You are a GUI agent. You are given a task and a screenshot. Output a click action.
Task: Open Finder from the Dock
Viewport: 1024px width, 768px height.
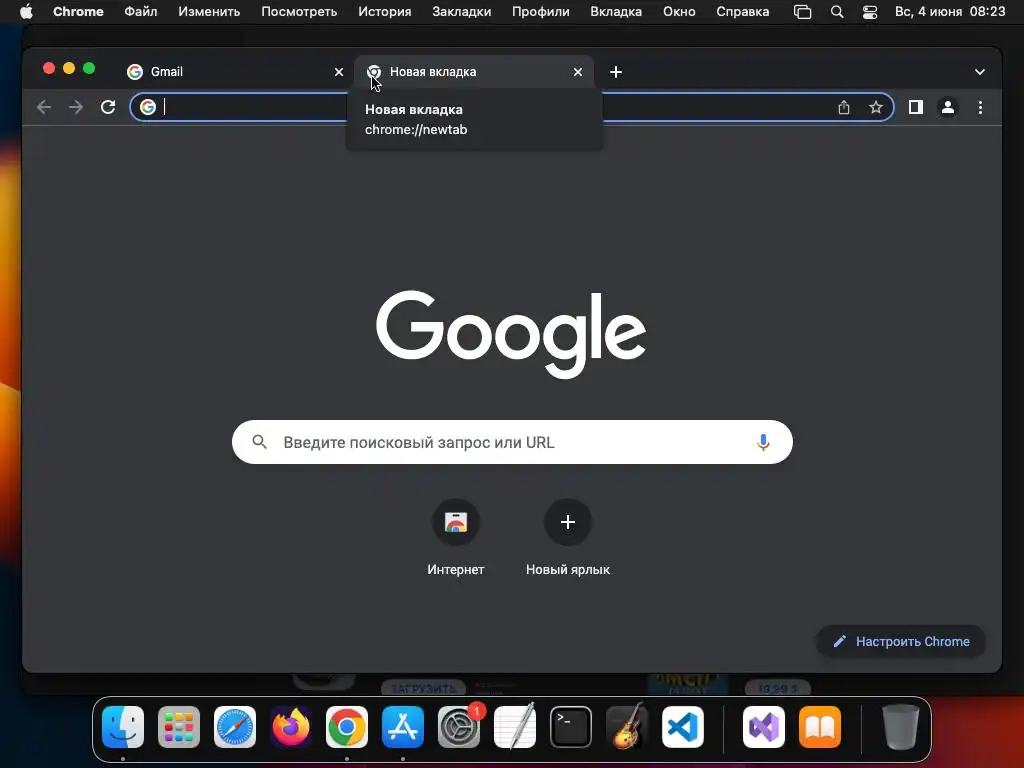click(123, 727)
